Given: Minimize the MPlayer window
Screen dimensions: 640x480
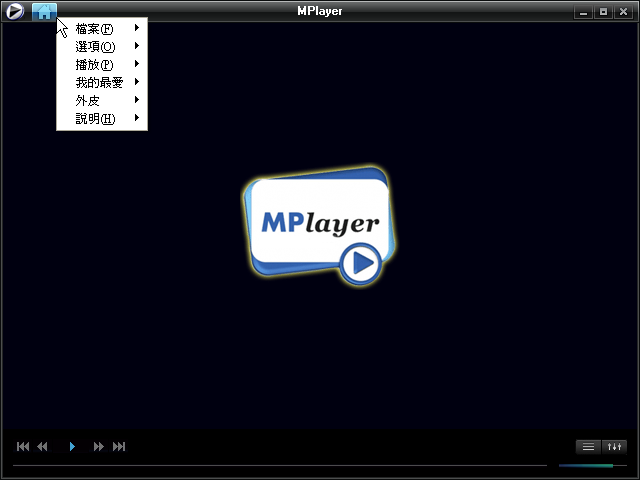Looking at the screenshot, I should point(584,12).
